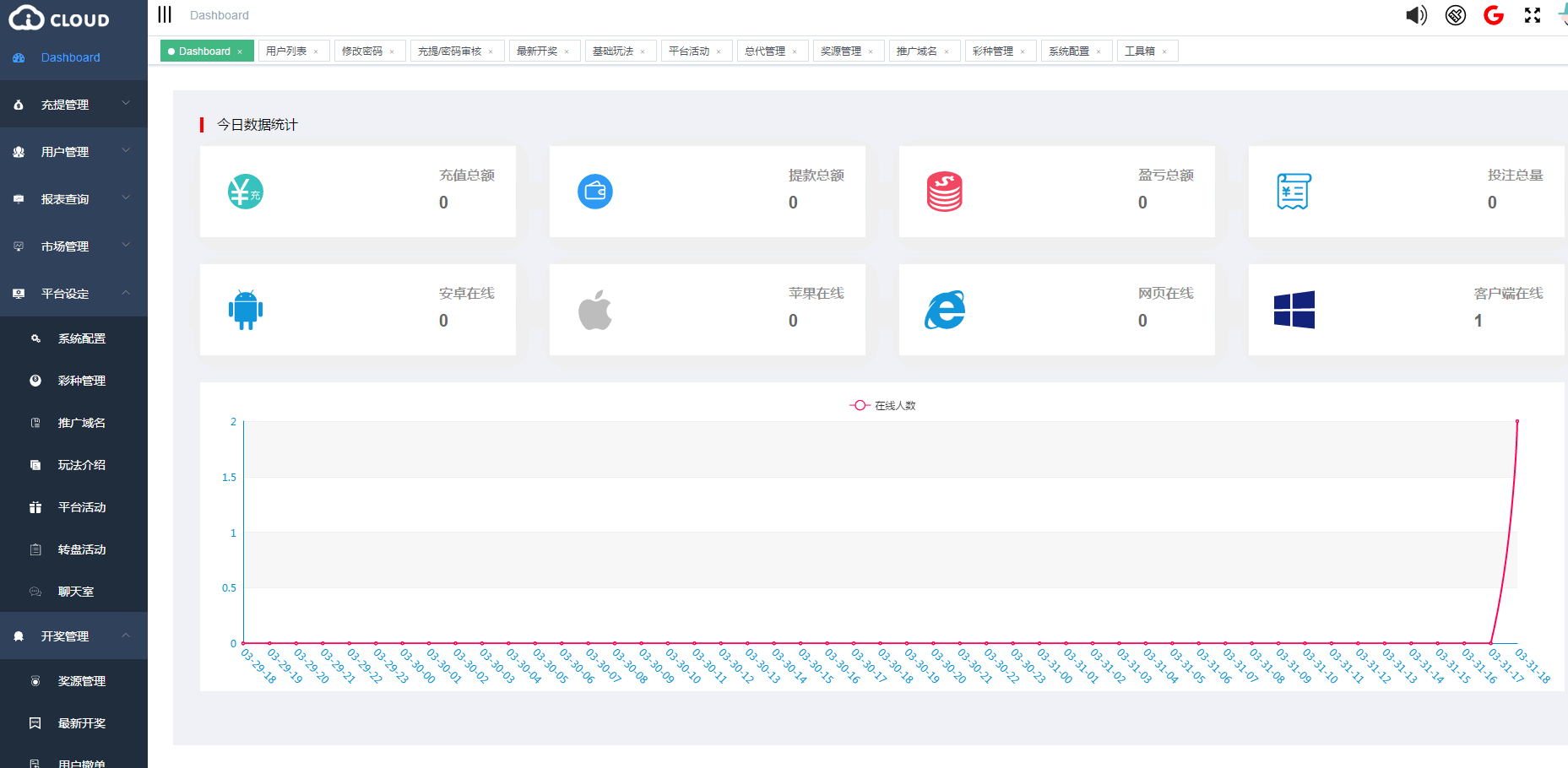This screenshot has height=768, width=1568.
Task: Click the 聊天室 chat icon
Action: (x=35, y=592)
